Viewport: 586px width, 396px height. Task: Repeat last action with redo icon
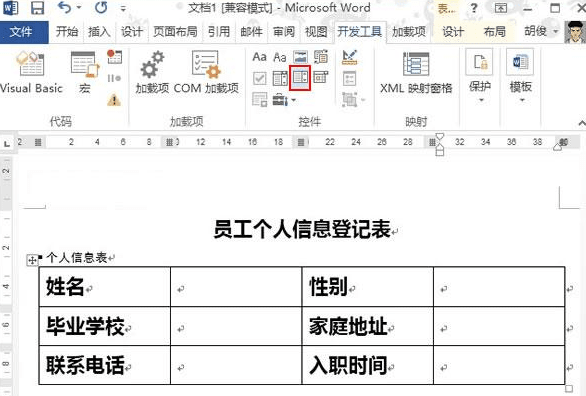tap(101, 7)
